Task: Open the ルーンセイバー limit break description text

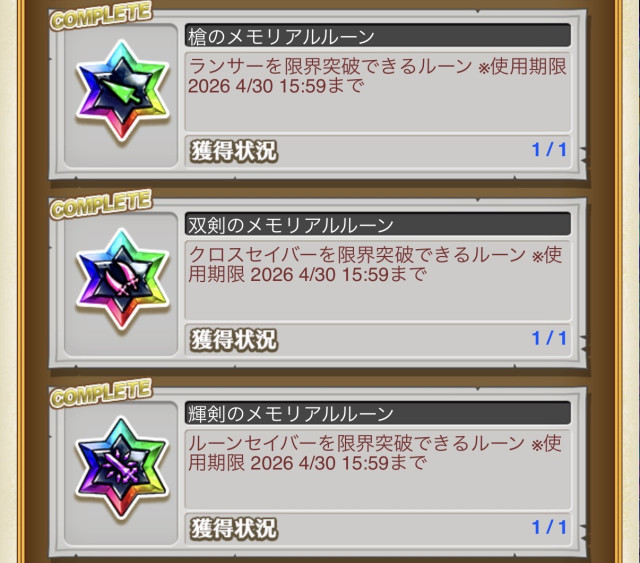Action: pos(376,453)
